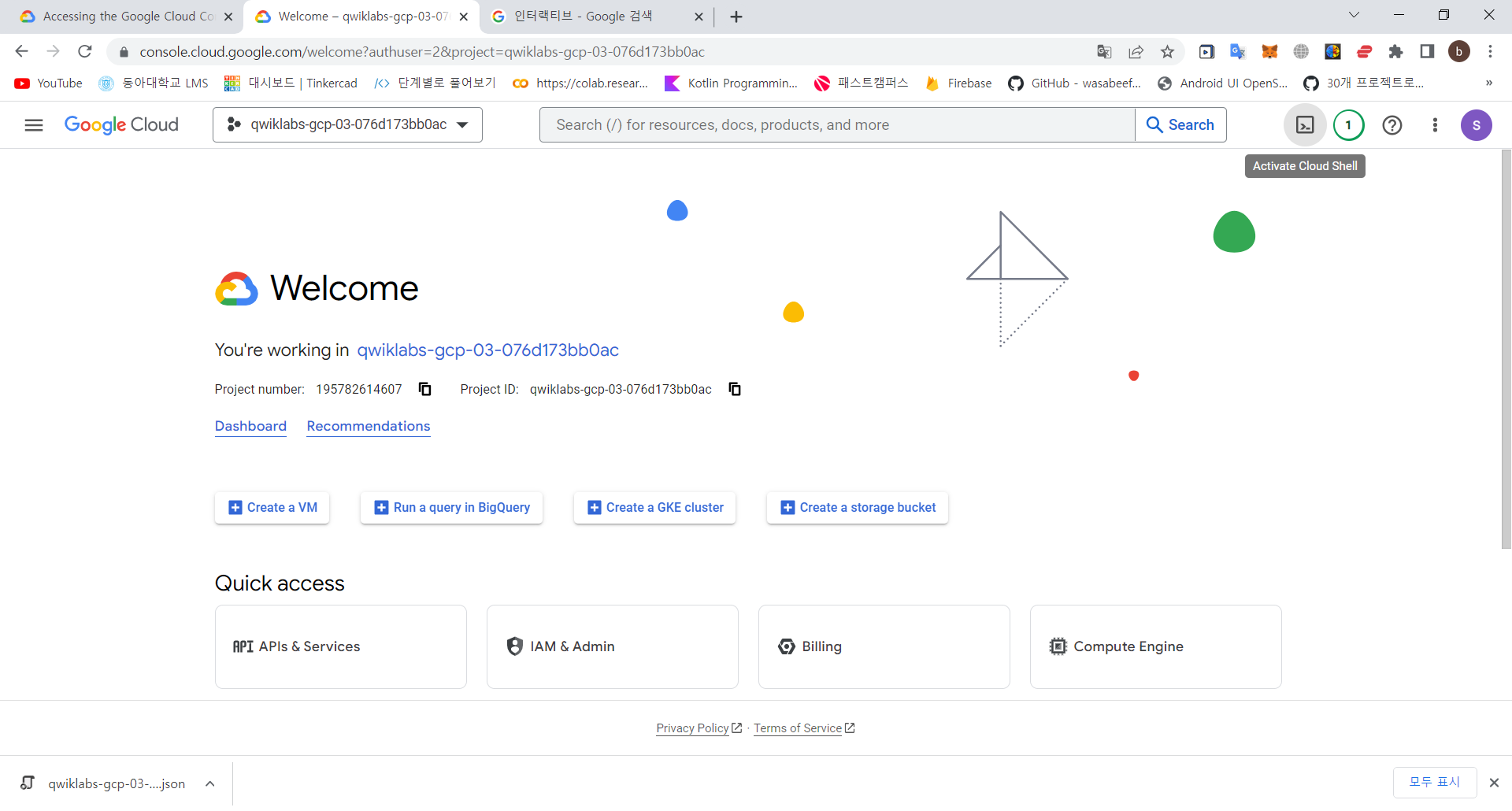Open the tab search dropdown arrow
This screenshot has height=811, width=1512.
click(x=1354, y=15)
